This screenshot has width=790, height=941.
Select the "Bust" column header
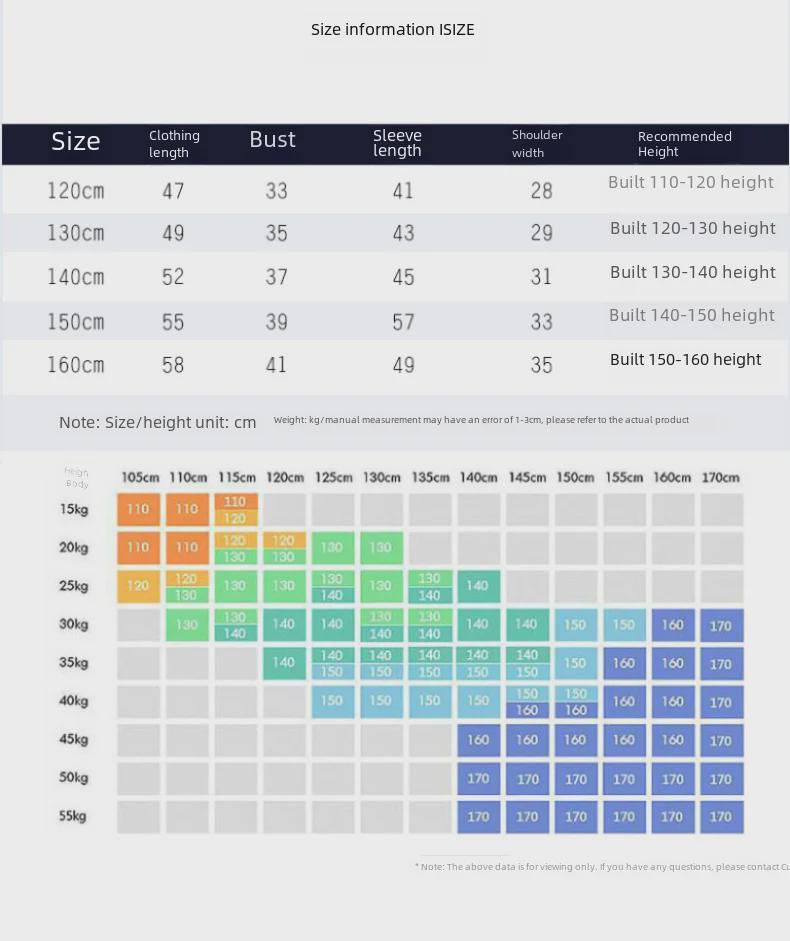[272, 140]
